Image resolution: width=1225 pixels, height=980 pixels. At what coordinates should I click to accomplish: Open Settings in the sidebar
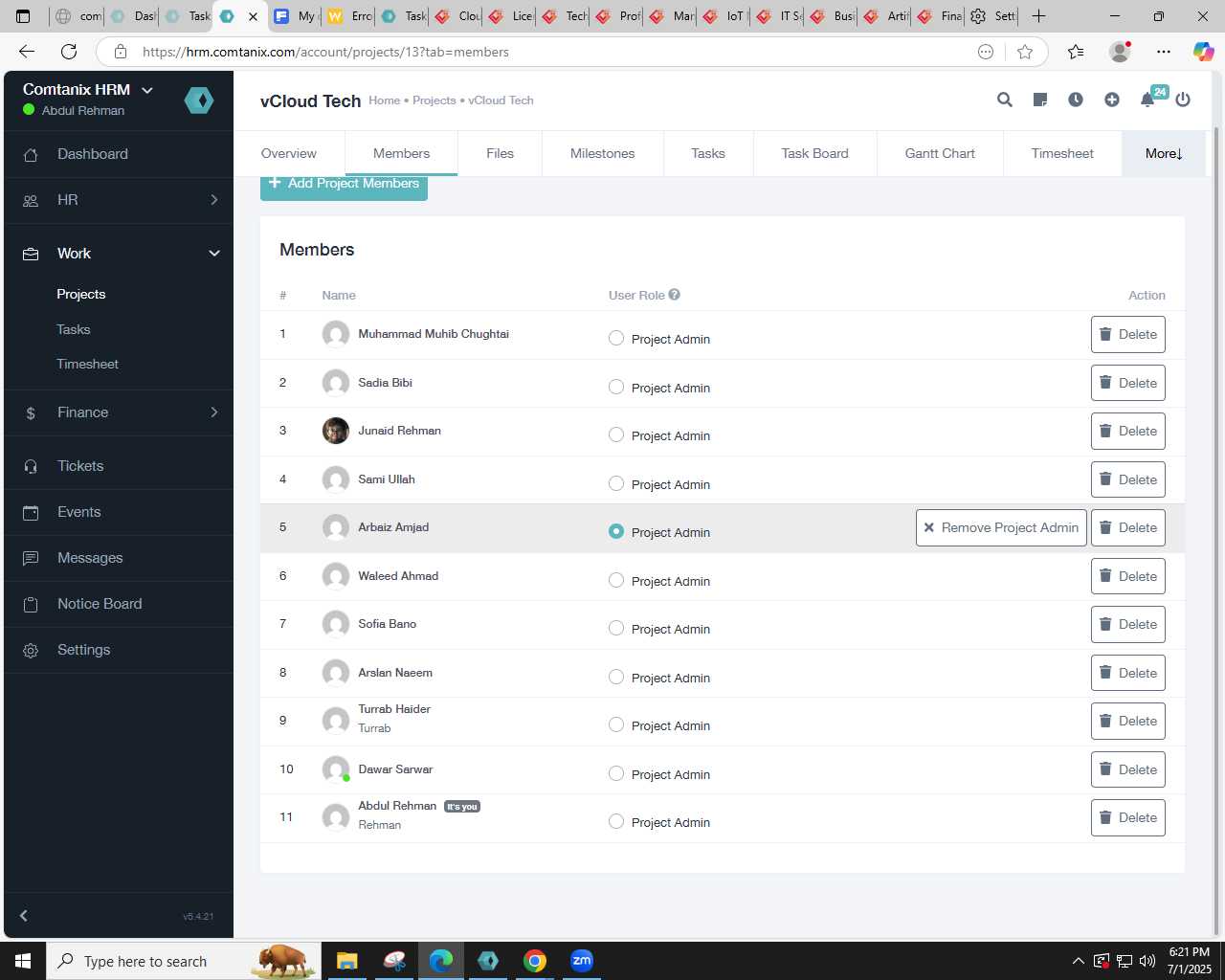click(119, 650)
